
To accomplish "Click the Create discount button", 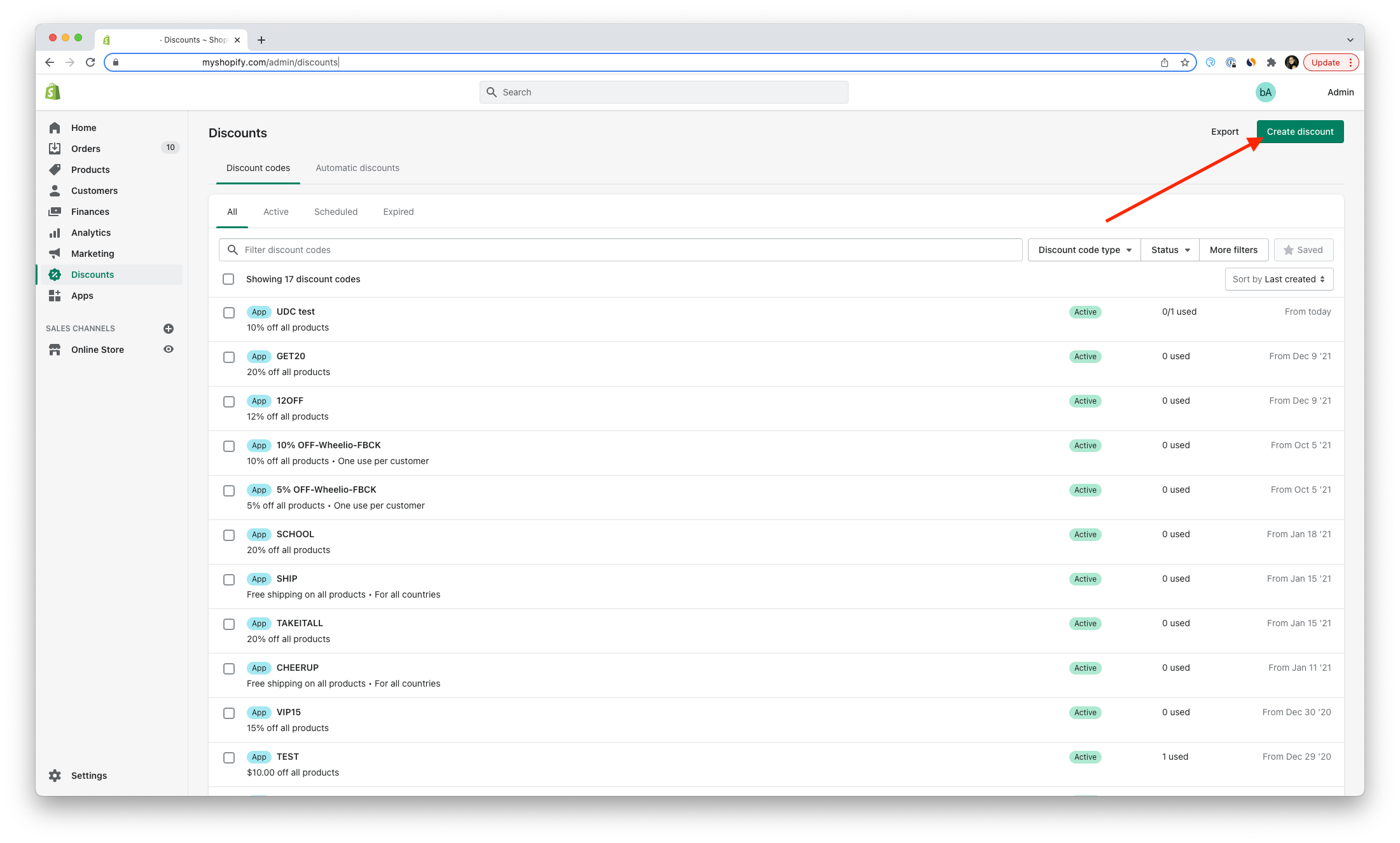I will pyautogui.click(x=1300, y=132).
